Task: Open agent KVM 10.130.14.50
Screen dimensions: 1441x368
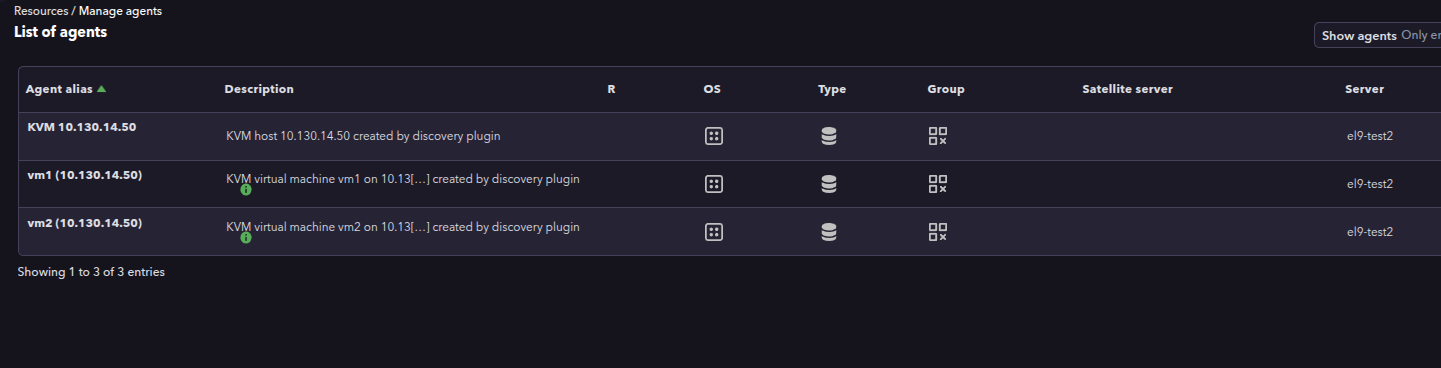Action: [82, 127]
